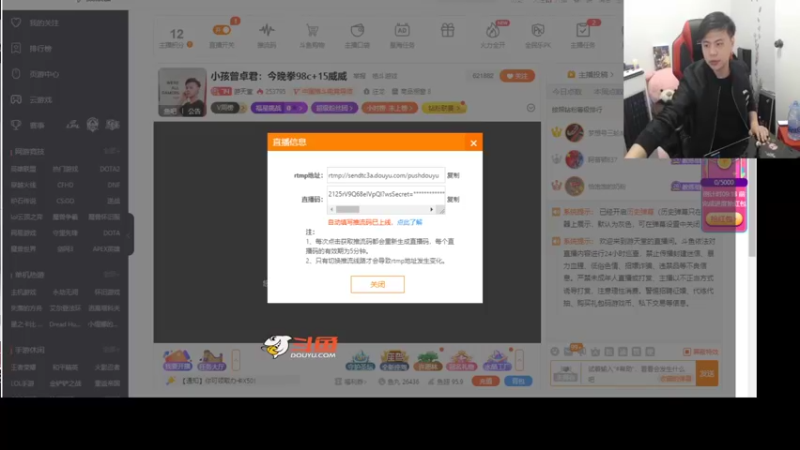Toggle the 屏蔽特效 checkbox

(687, 352)
